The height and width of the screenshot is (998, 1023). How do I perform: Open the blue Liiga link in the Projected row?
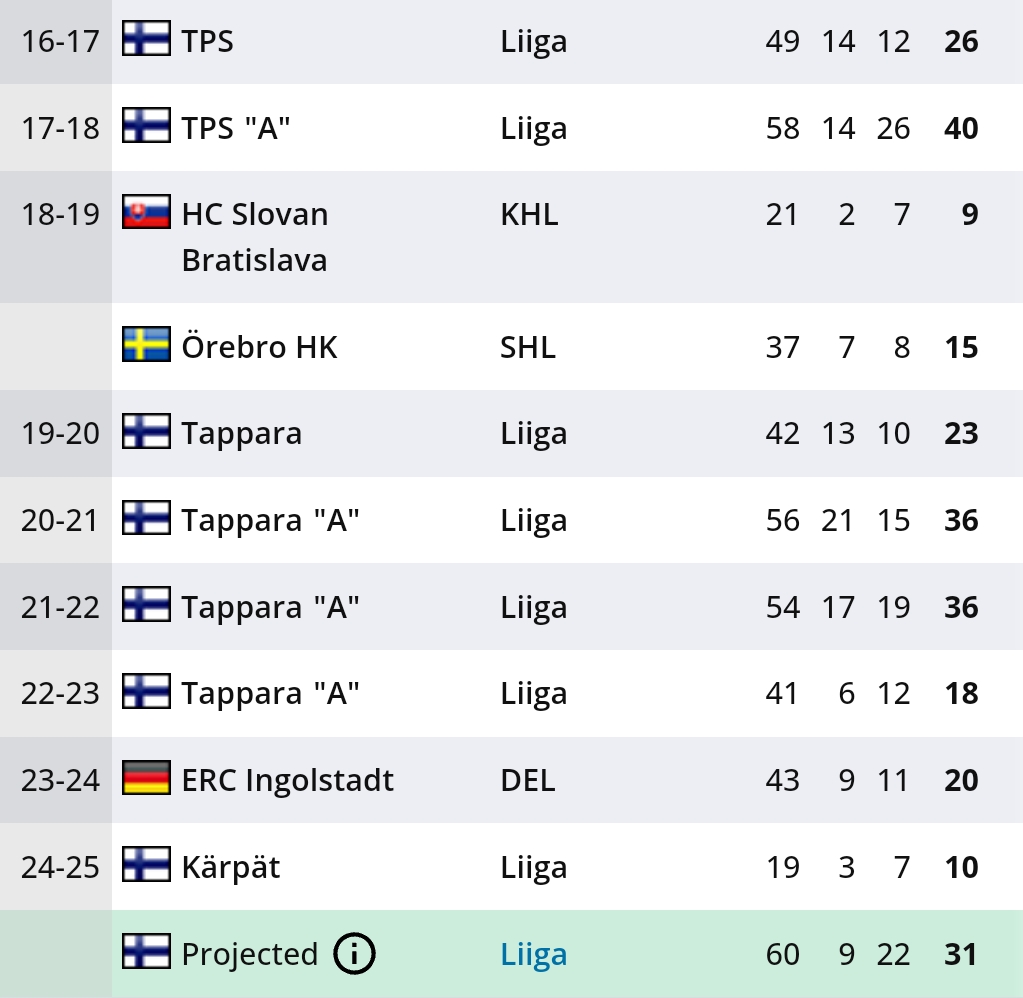534,954
